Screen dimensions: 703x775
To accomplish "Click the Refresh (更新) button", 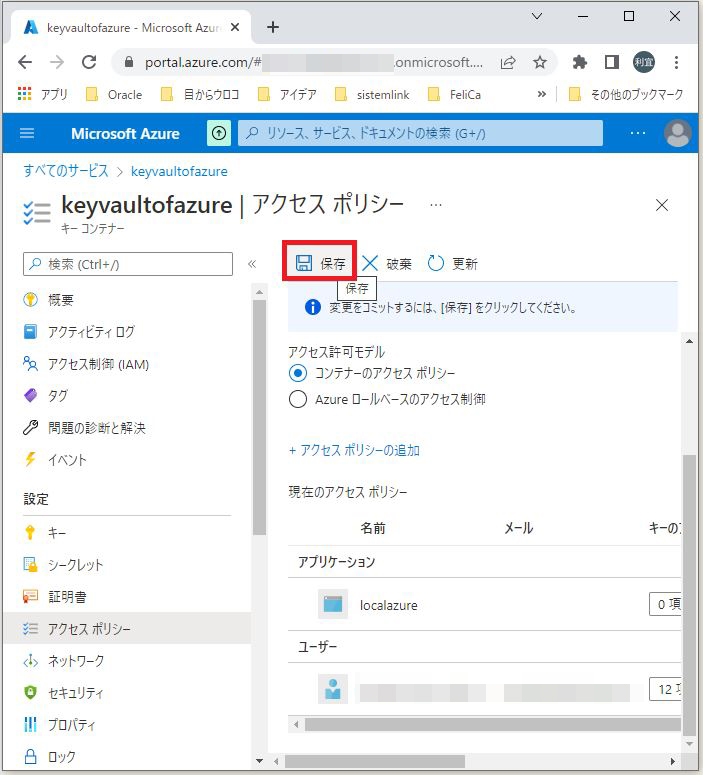I will [452, 263].
